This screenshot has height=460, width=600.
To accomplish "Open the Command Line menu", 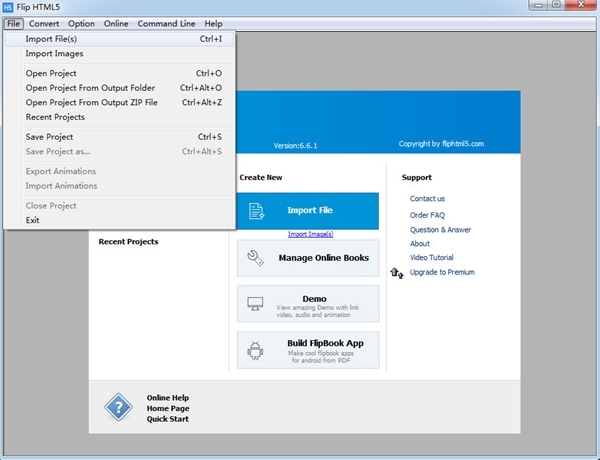I will 166,23.
